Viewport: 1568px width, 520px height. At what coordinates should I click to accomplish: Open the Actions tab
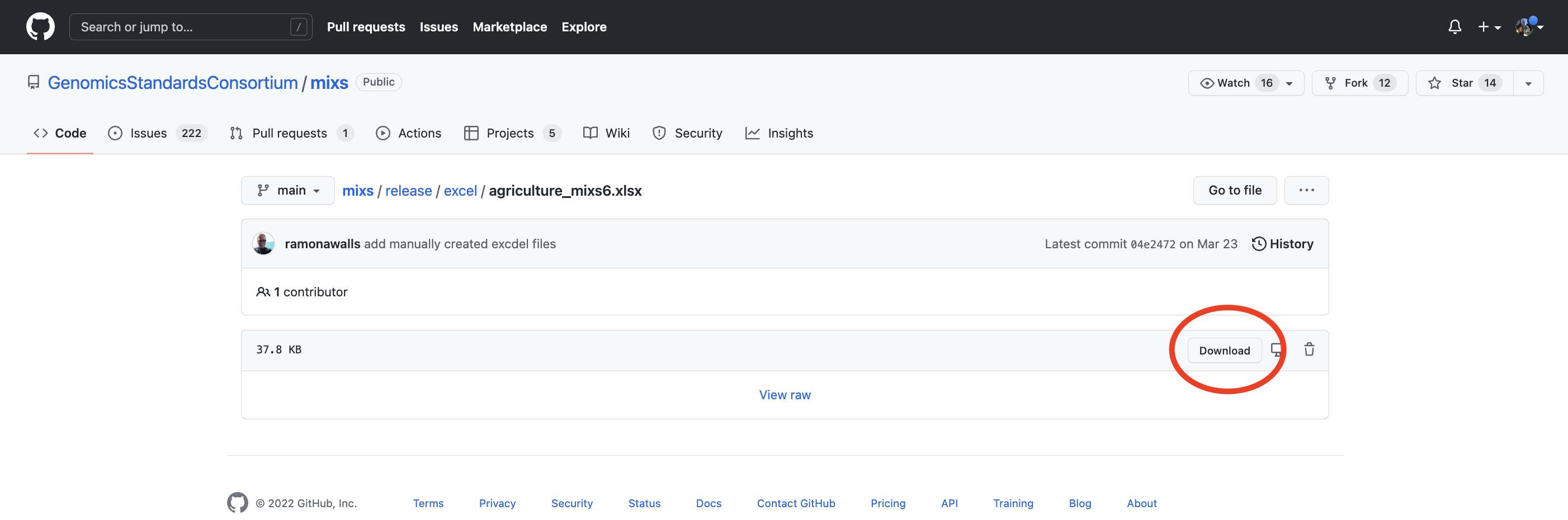[x=408, y=133]
